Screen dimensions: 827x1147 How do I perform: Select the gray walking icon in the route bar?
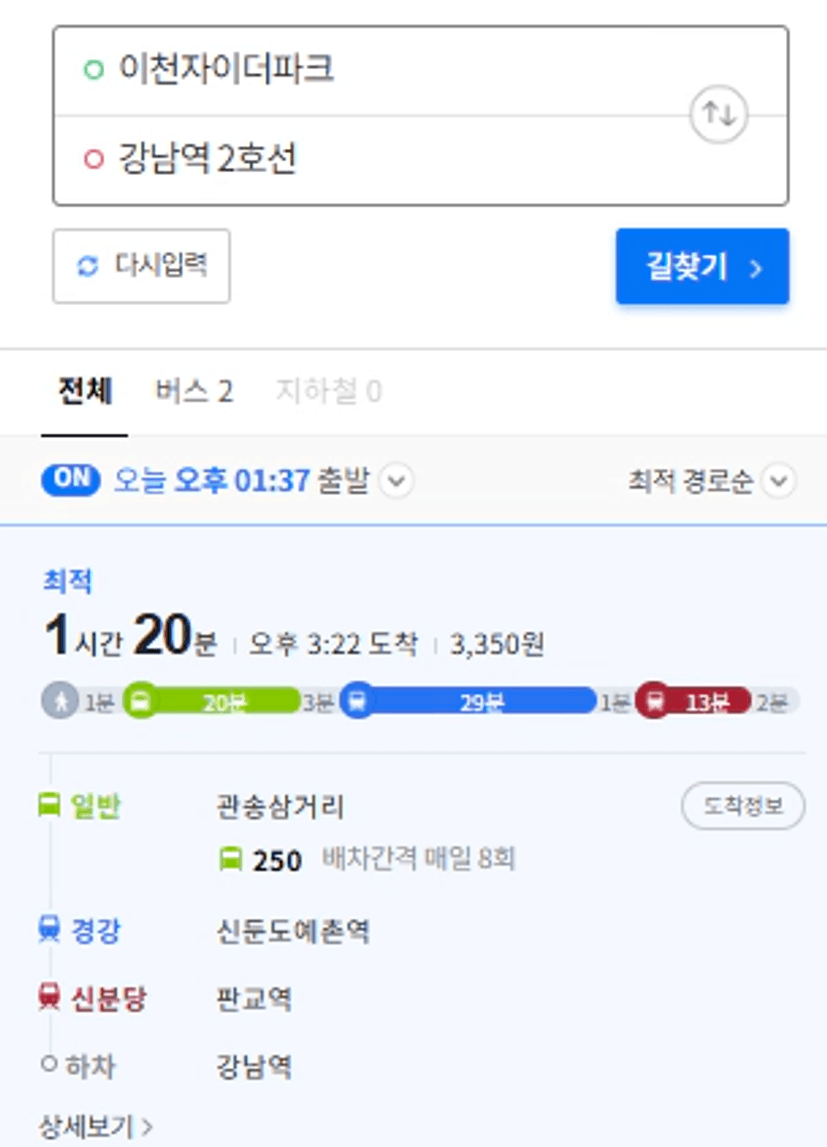click(60, 702)
